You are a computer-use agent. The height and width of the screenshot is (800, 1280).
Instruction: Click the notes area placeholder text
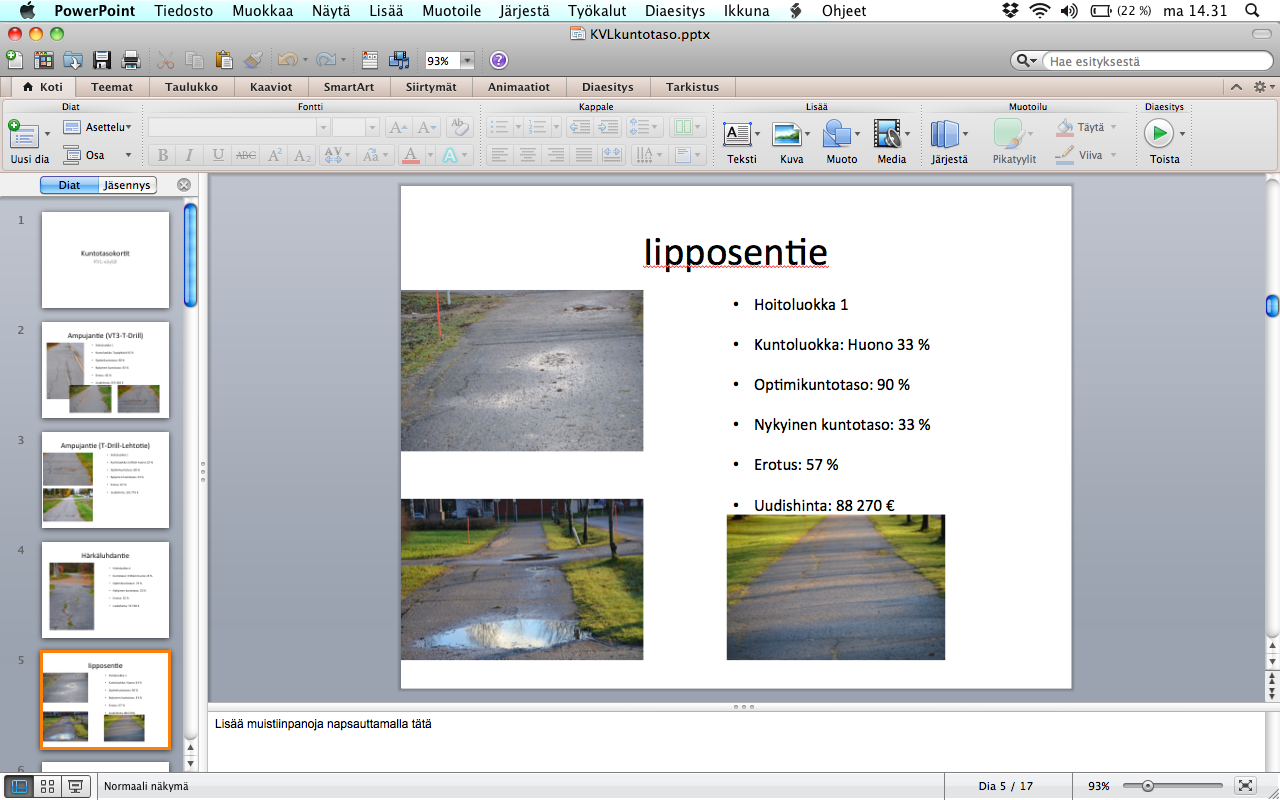pyautogui.click(x=323, y=723)
